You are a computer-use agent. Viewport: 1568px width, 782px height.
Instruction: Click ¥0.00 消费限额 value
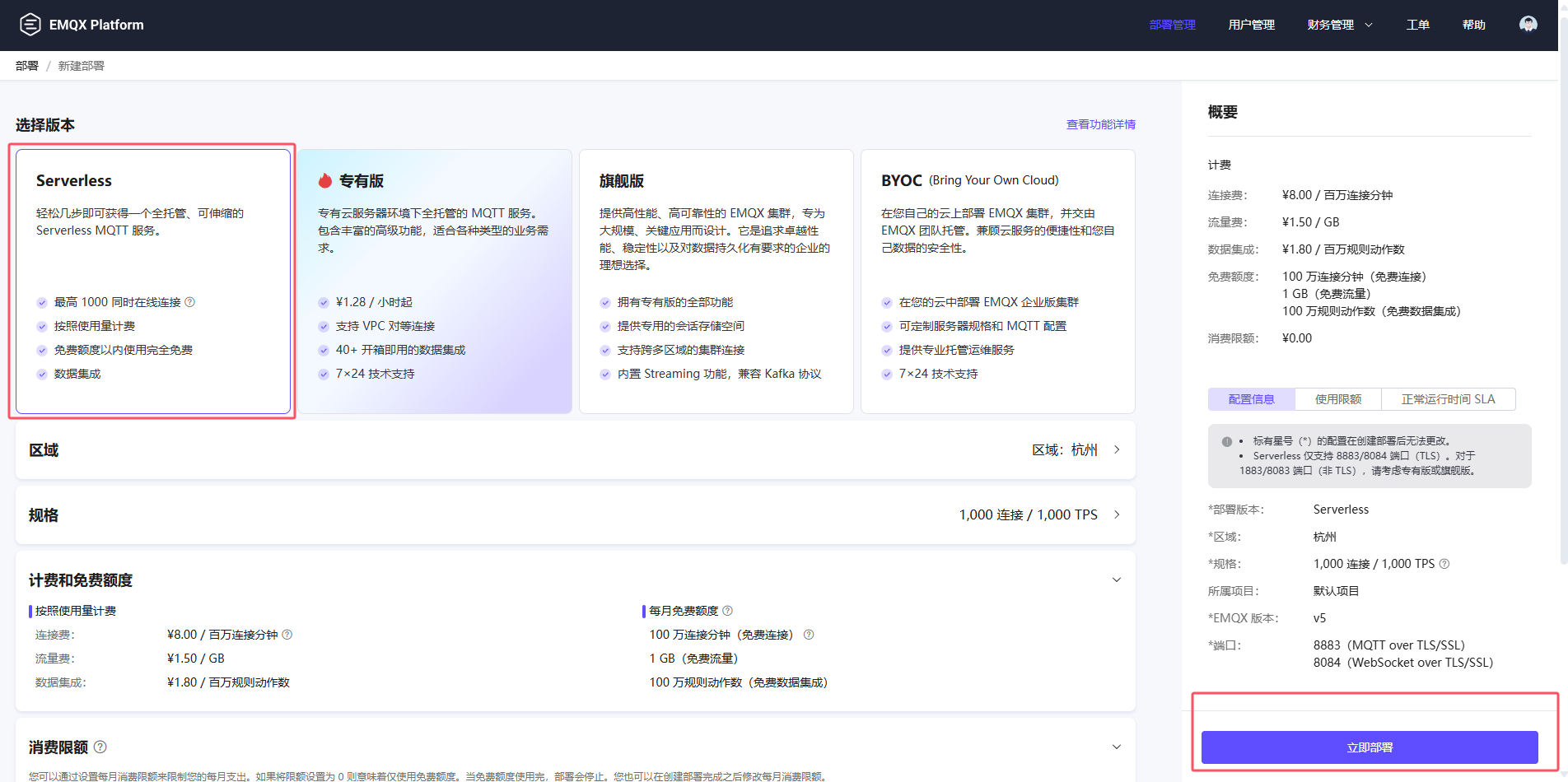(x=1297, y=338)
